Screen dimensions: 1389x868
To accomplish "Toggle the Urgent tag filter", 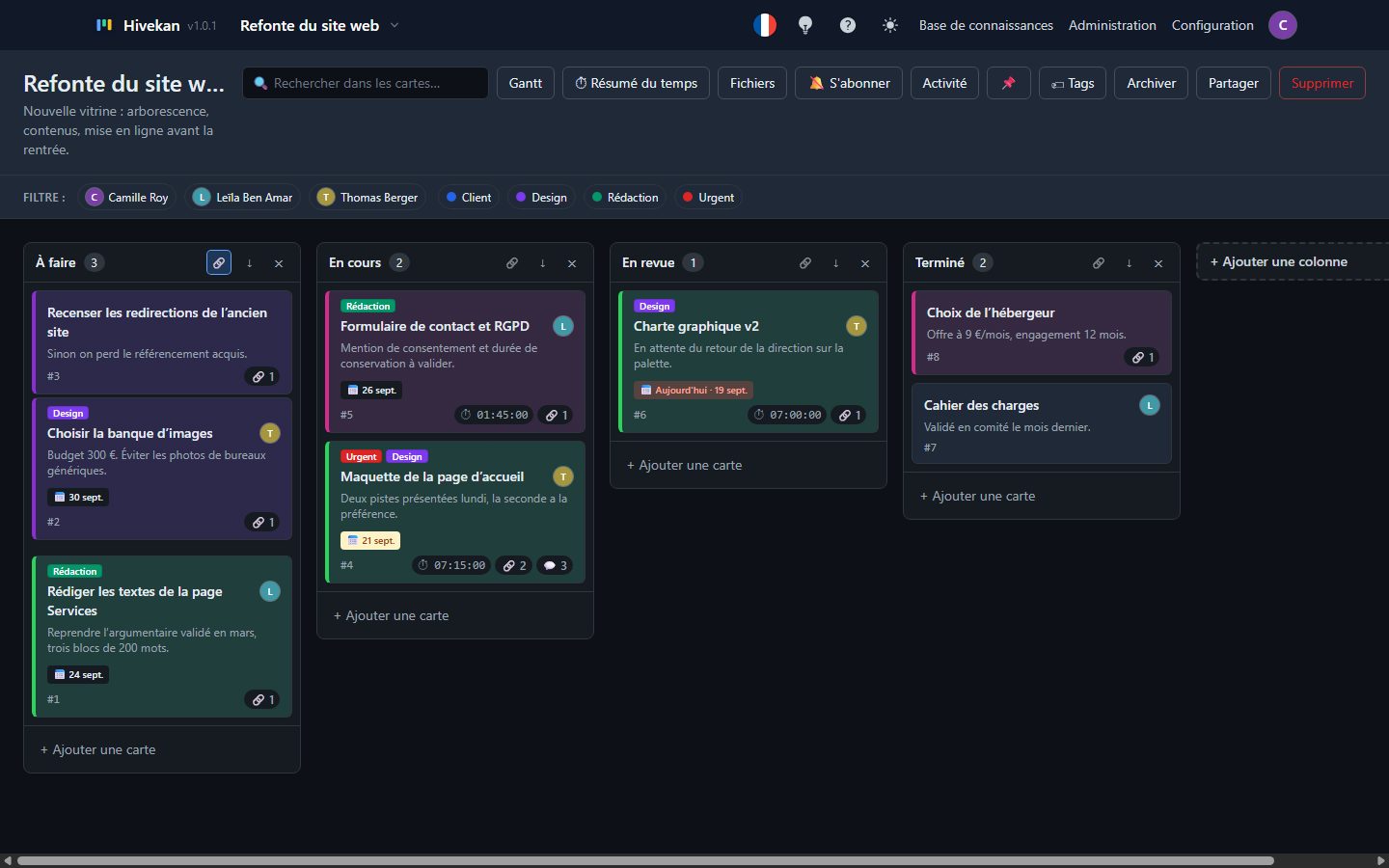I will [x=707, y=197].
